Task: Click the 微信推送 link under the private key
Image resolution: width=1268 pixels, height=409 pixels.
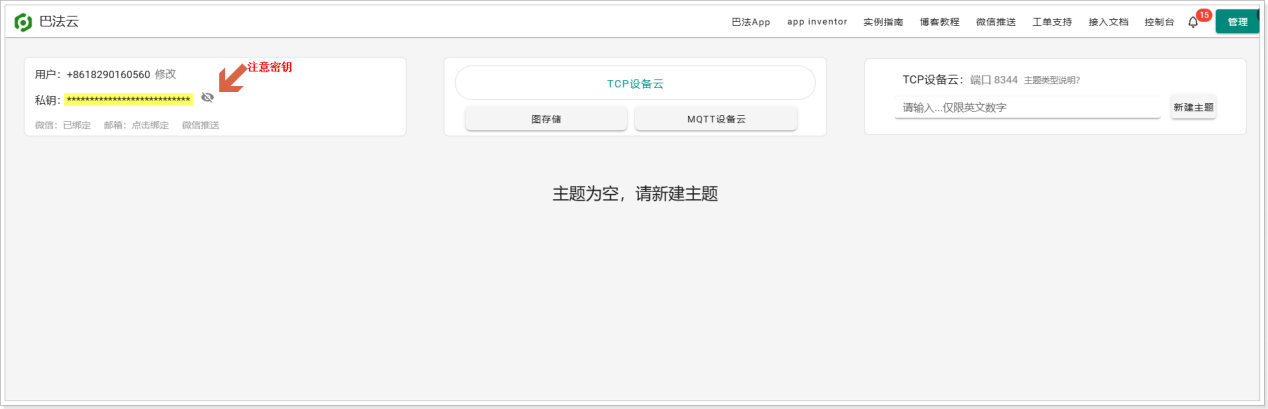Action: [x=200, y=125]
